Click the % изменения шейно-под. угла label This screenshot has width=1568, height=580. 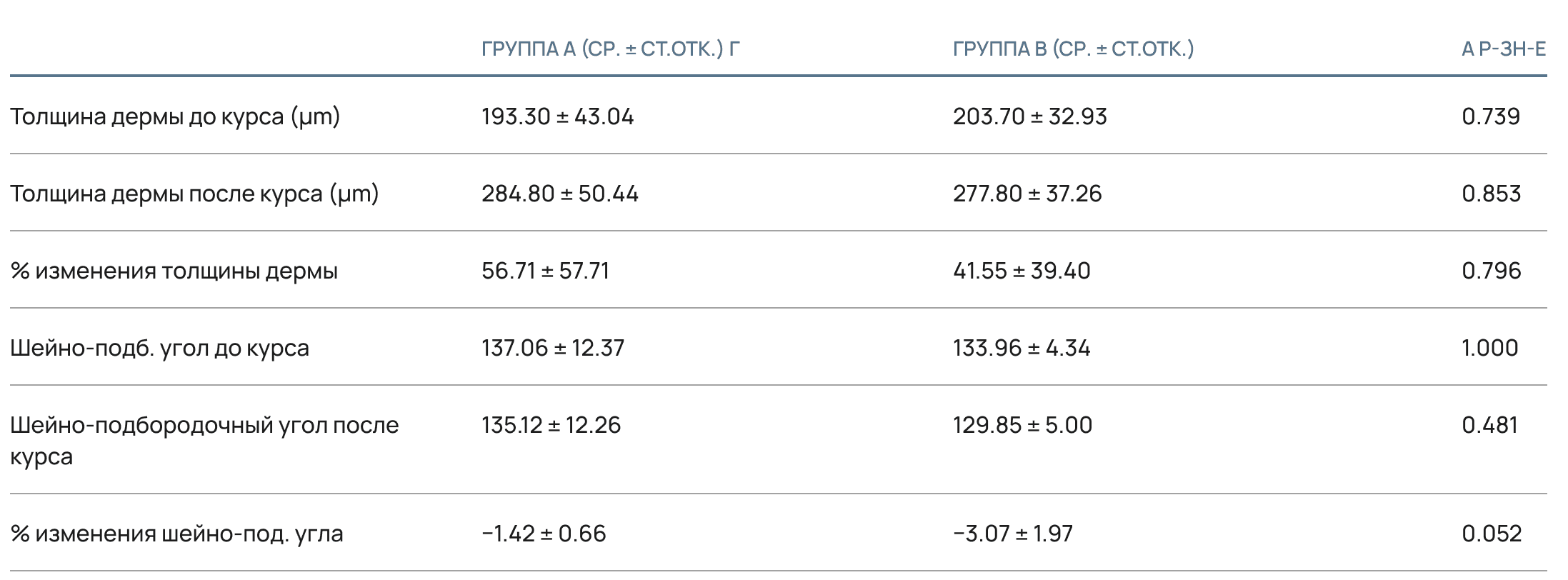coord(176,534)
